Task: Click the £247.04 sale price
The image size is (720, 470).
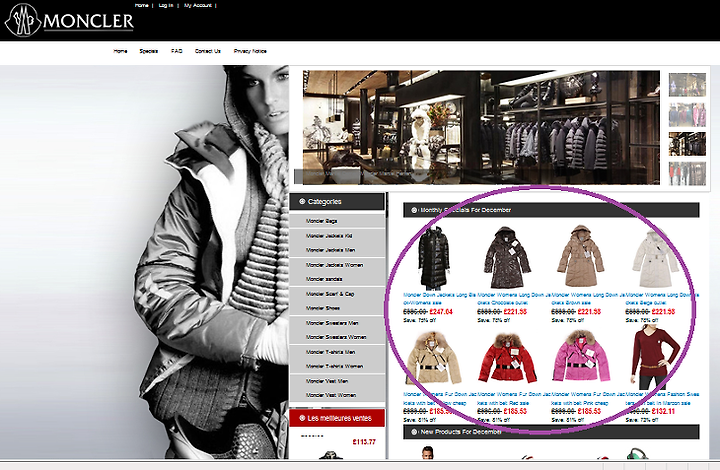Action: [441, 312]
